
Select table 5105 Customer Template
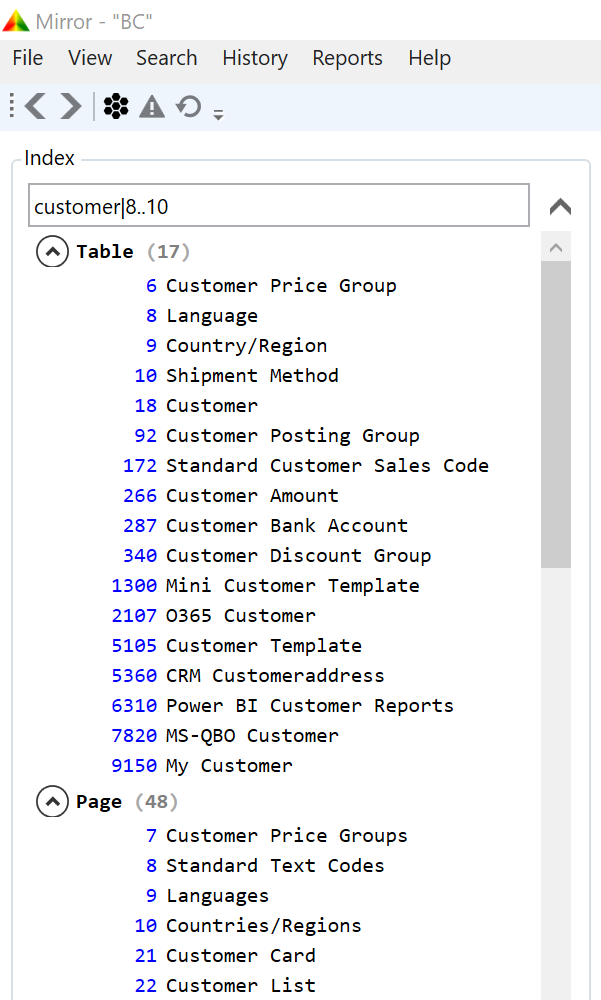point(236,645)
